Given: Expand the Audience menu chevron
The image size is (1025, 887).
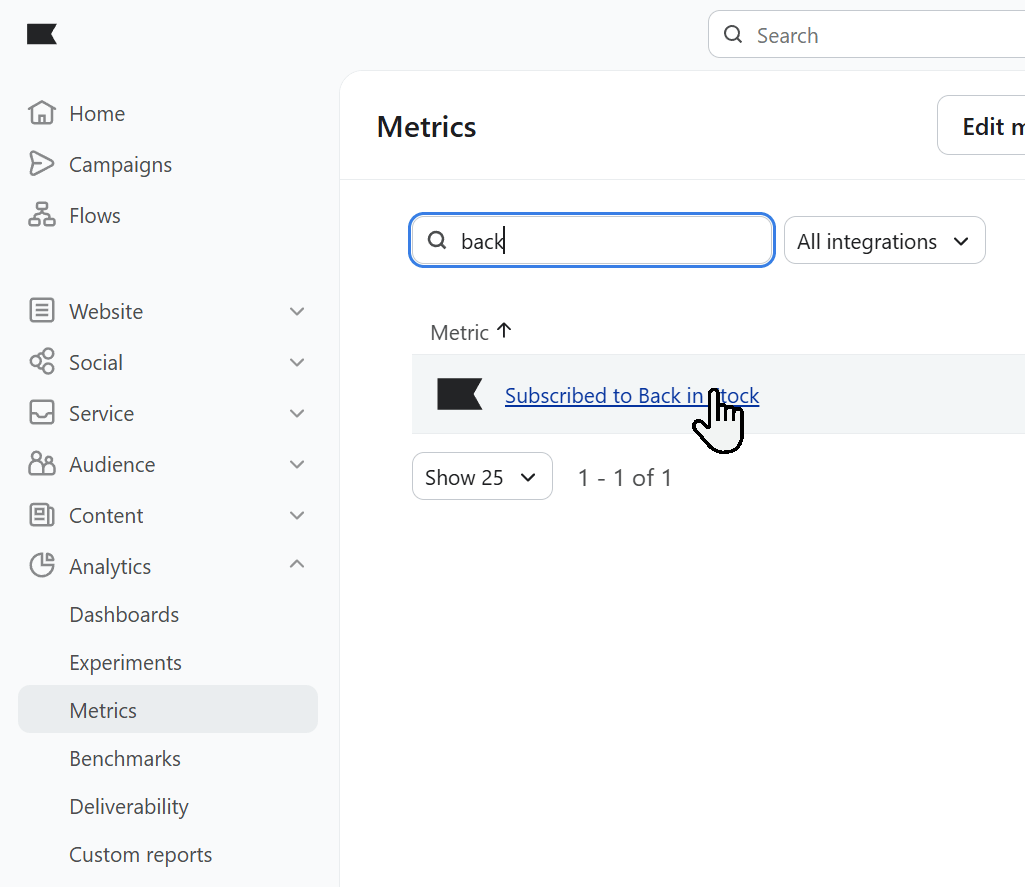Looking at the screenshot, I should (297, 464).
